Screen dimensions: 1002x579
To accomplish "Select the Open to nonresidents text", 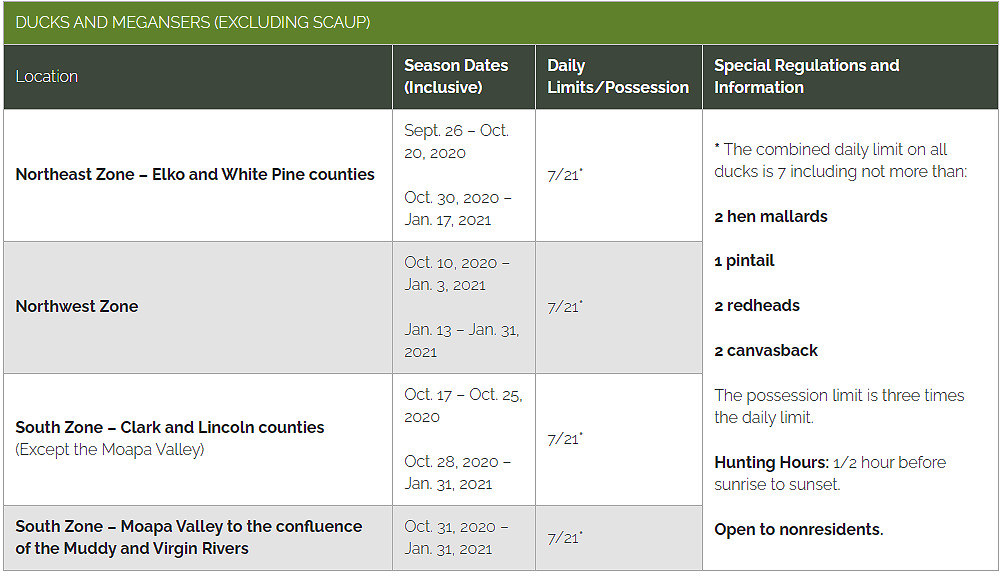I will coord(798,530).
